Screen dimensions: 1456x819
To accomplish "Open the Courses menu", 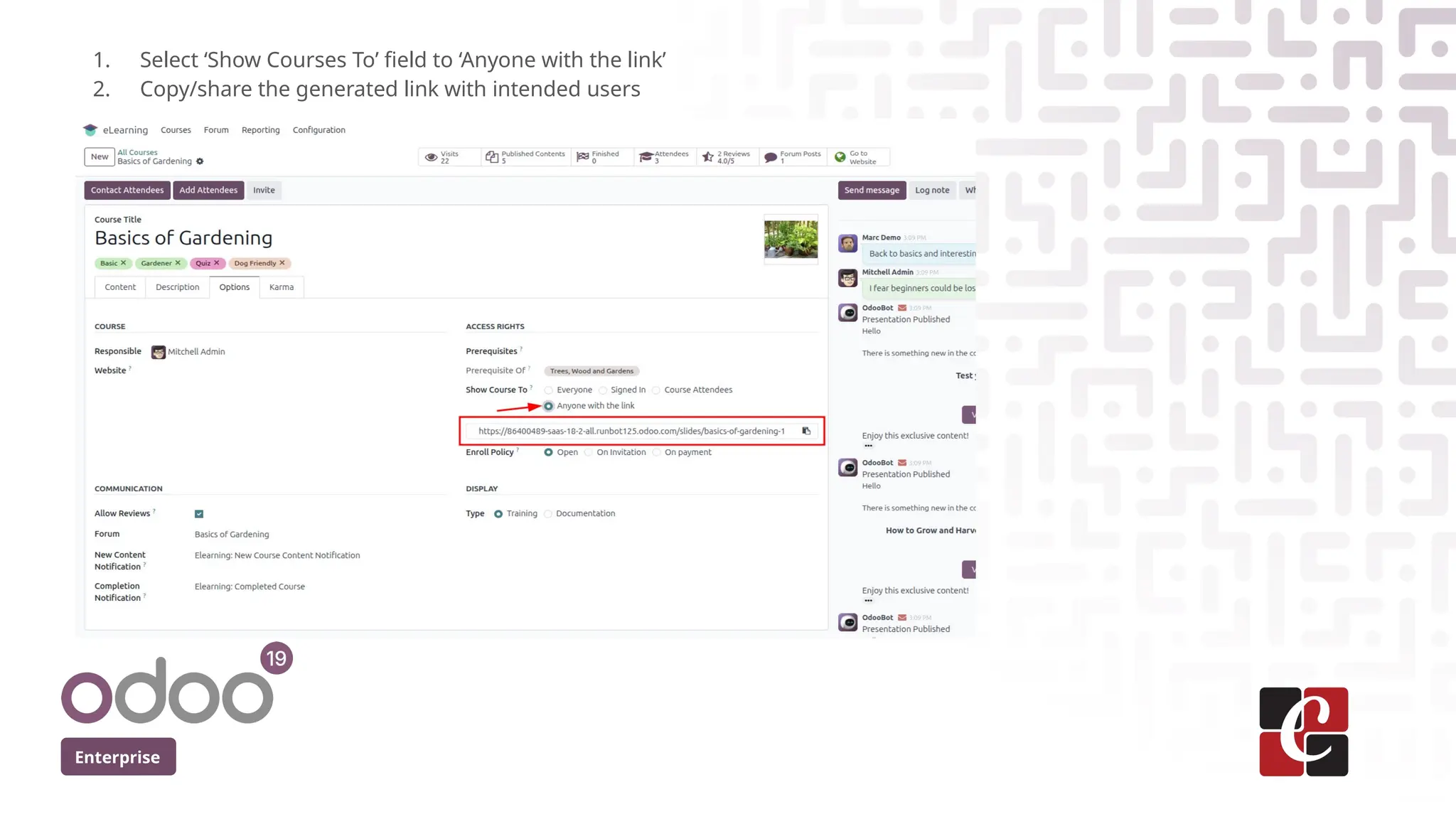I will click(176, 130).
